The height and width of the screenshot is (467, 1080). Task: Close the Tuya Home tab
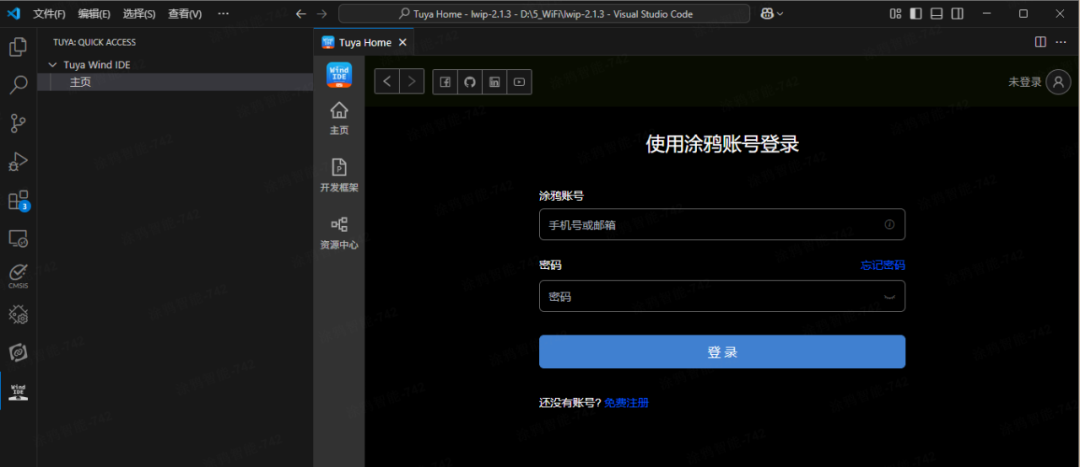pos(403,43)
